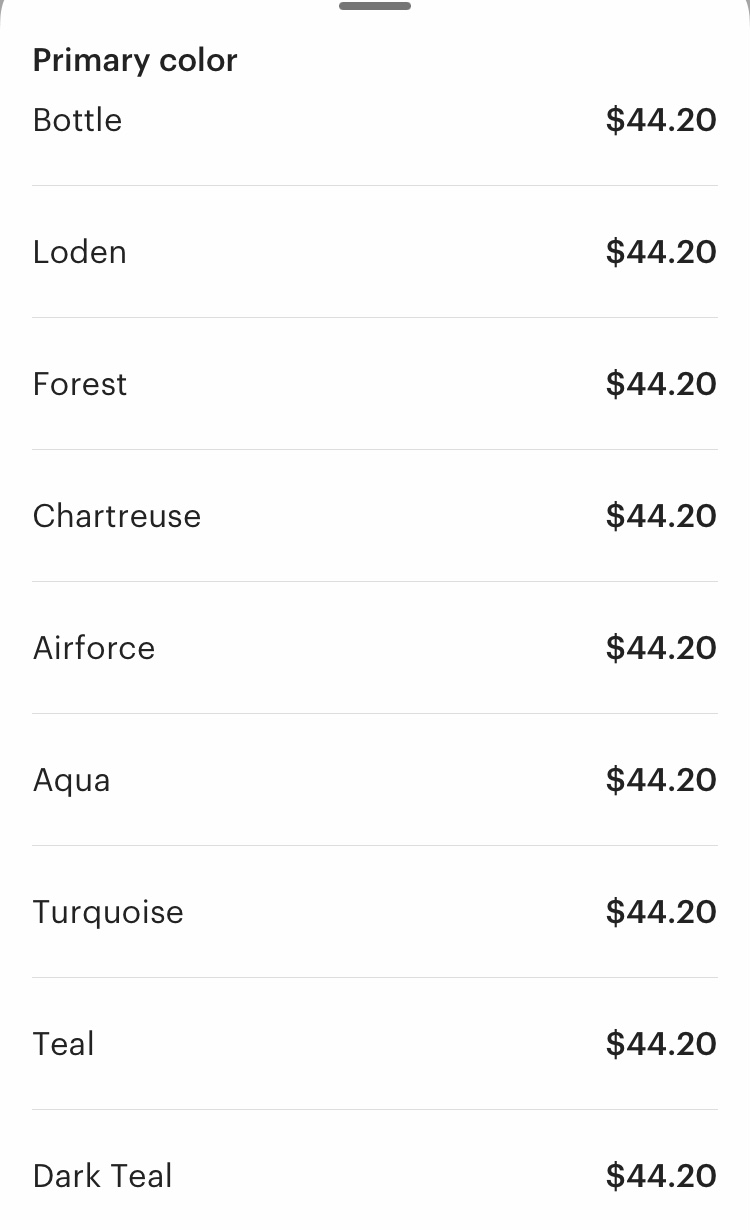Image resolution: width=750 pixels, height=1230 pixels.
Task: Tap the price in the Aqua row
Action: click(661, 780)
